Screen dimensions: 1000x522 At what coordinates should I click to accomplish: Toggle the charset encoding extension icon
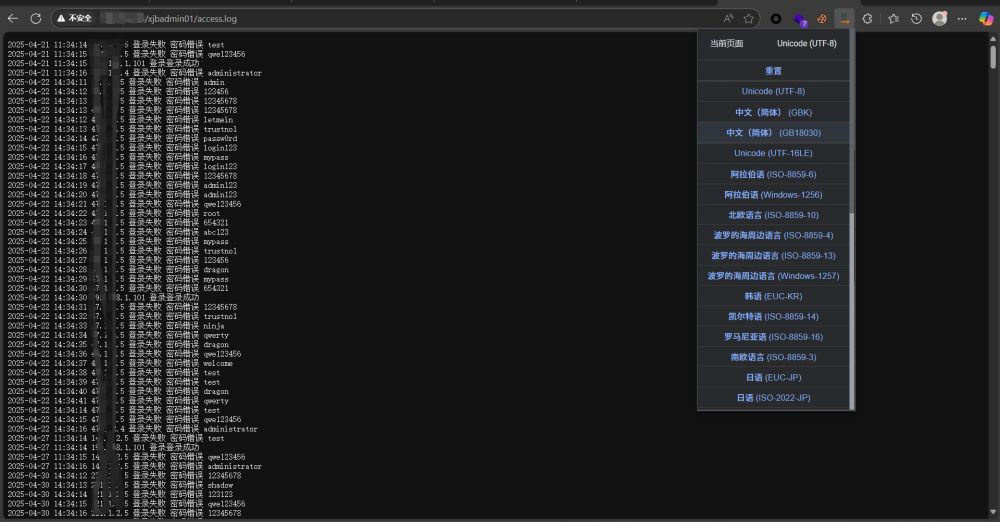click(x=845, y=18)
